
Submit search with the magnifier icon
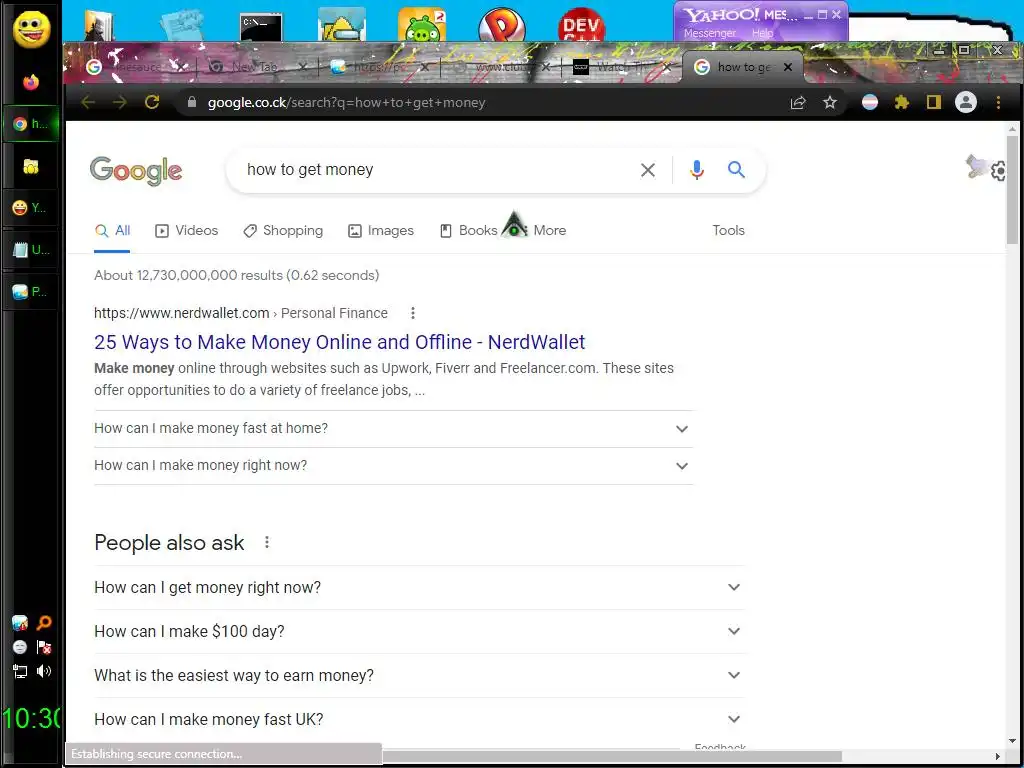click(x=736, y=170)
